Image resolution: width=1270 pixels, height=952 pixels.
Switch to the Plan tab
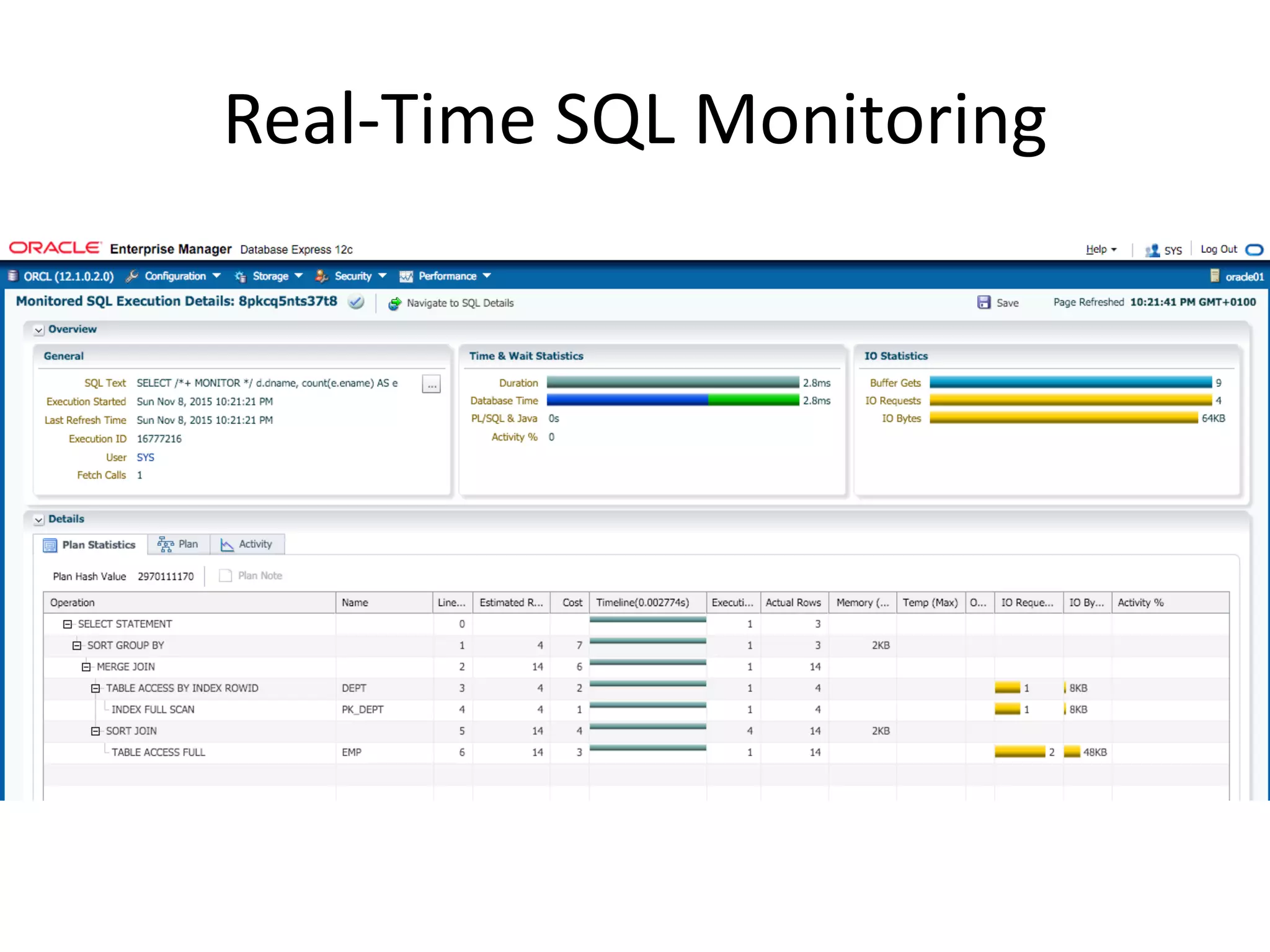179,544
